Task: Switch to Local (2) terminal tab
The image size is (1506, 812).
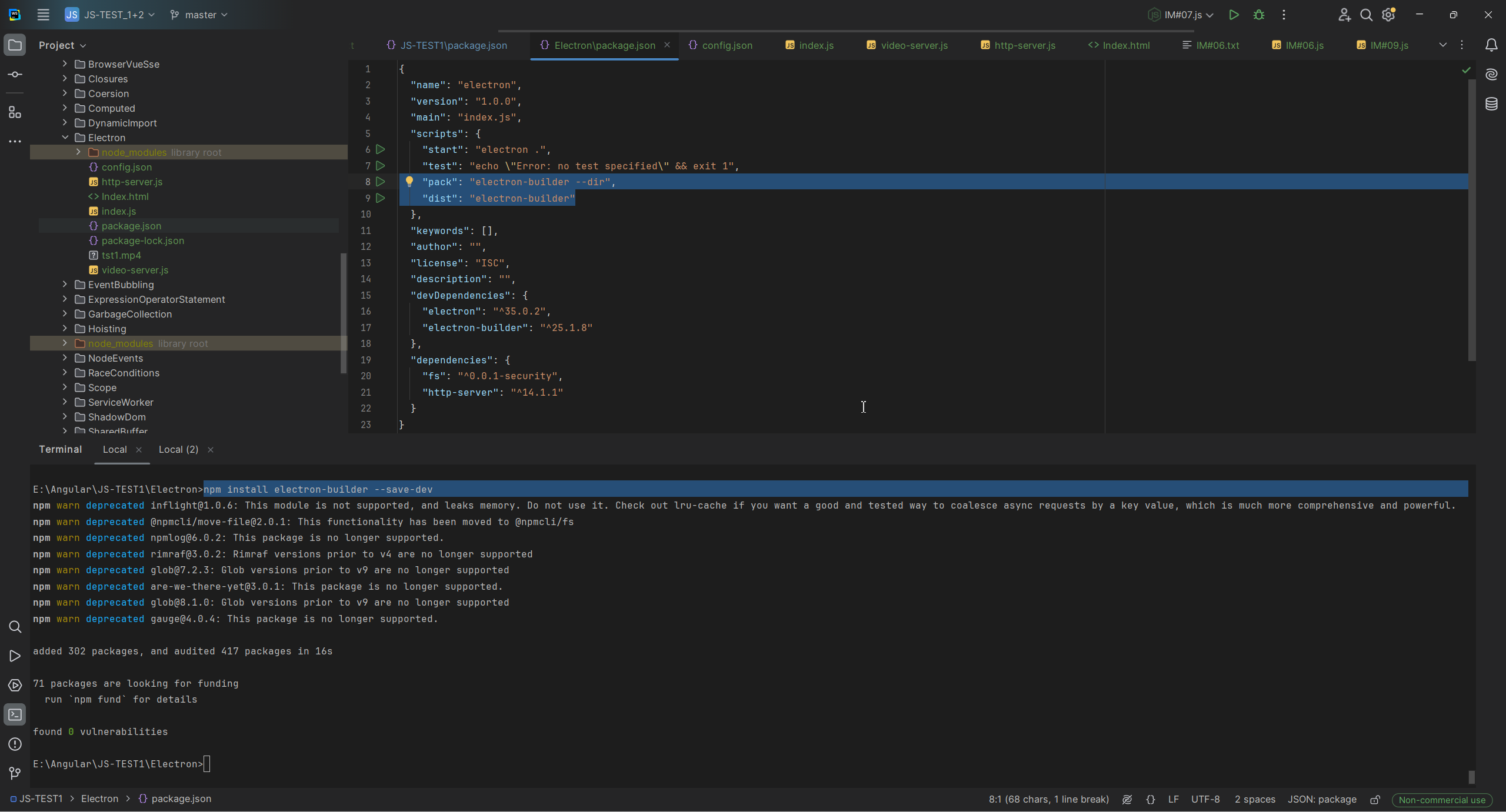Action: (x=178, y=449)
